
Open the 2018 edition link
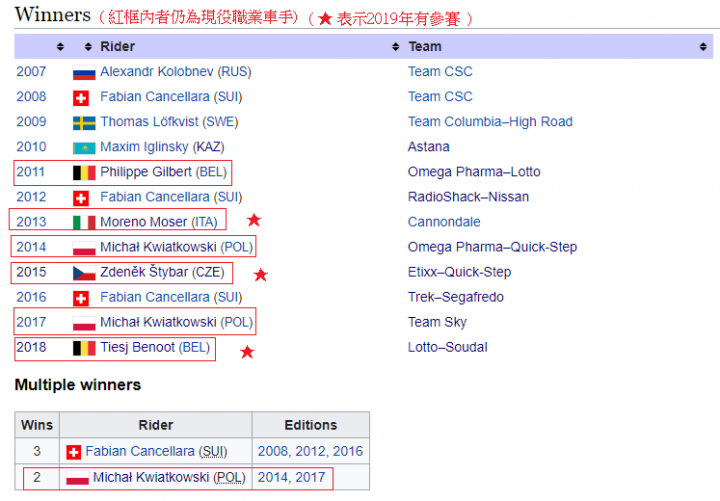(31, 347)
